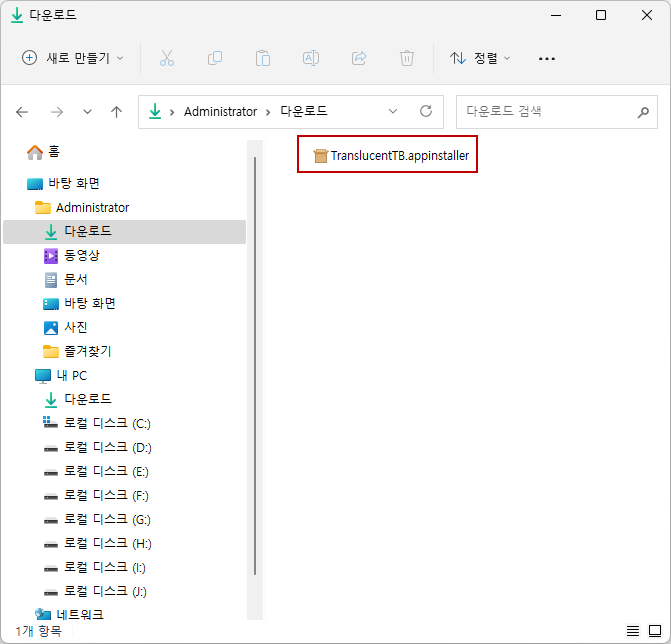
Task: Click the TranslucentTB package file icon
Action: 320,156
